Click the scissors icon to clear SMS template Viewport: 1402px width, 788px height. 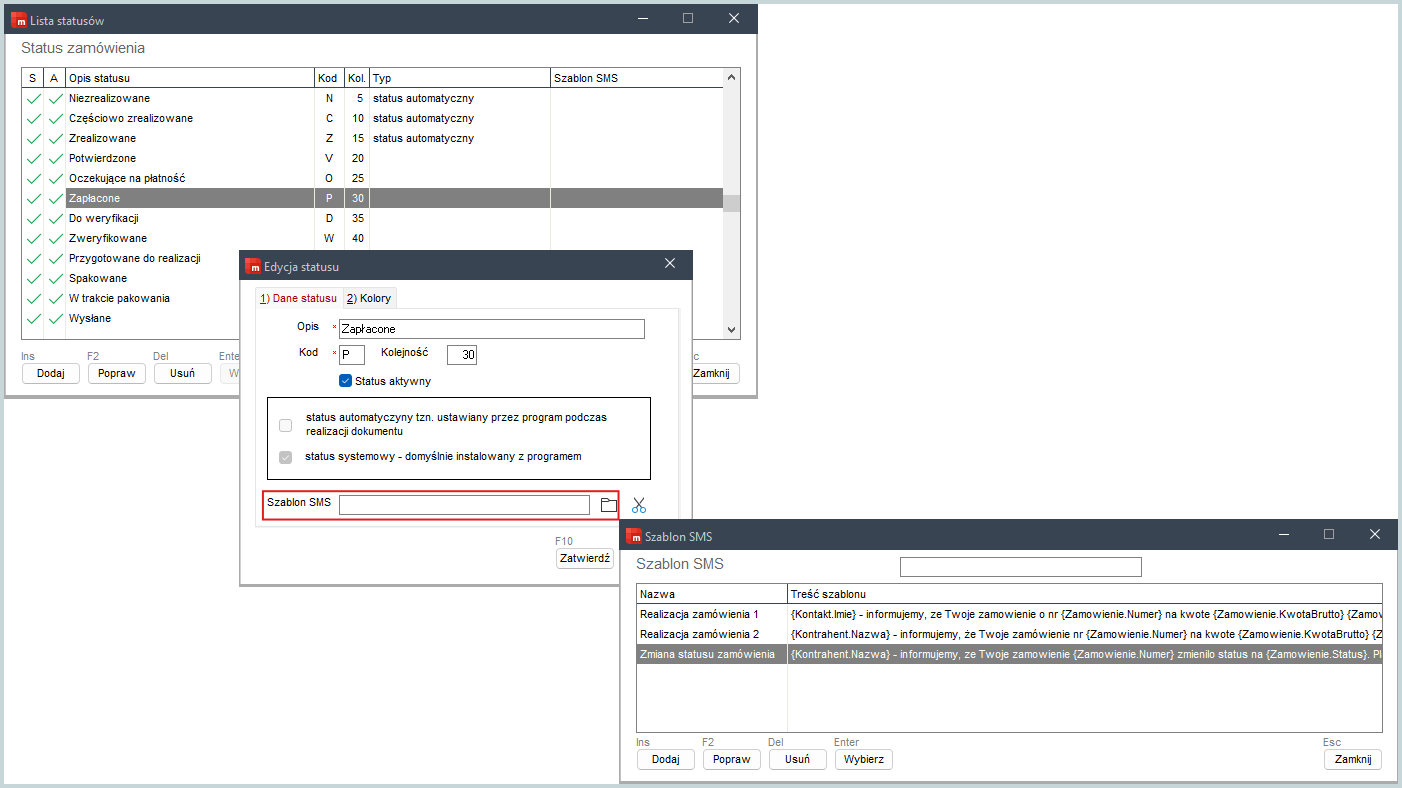639,505
